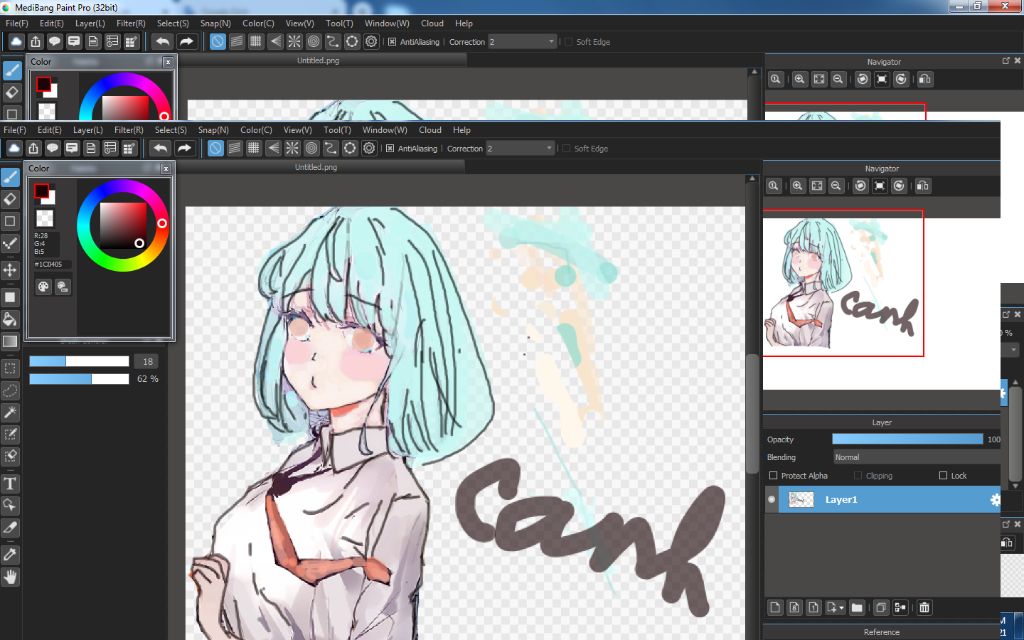The image size is (1024, 640).
Task: Choose the Eyedropper tool
Action: tap(10, 555)
